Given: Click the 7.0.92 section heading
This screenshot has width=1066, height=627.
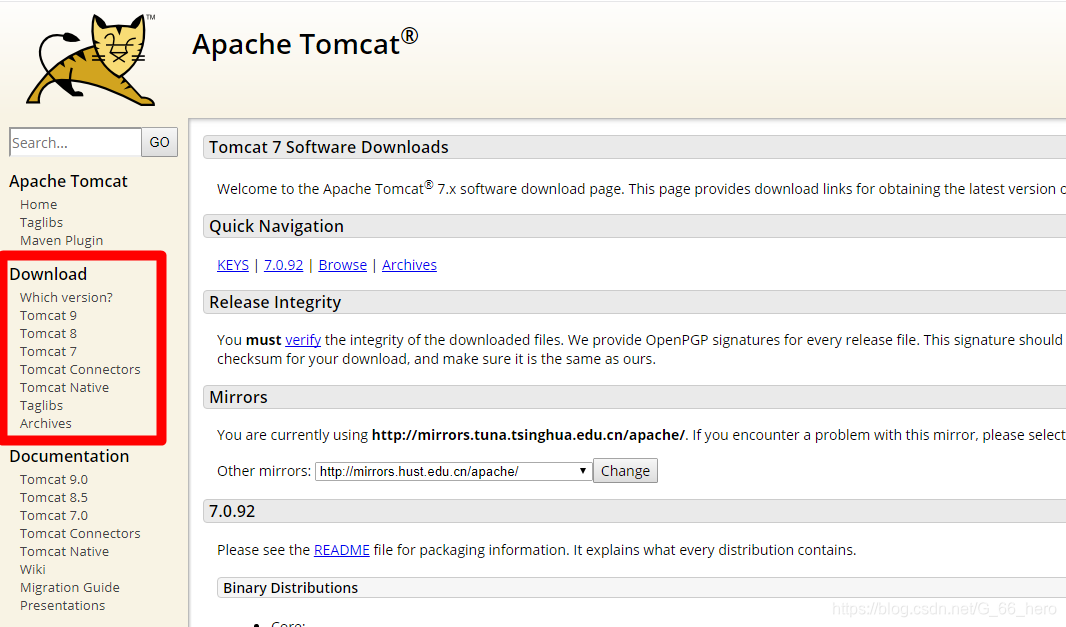Looking at the screenshot, I should click(x=233, y=511).
